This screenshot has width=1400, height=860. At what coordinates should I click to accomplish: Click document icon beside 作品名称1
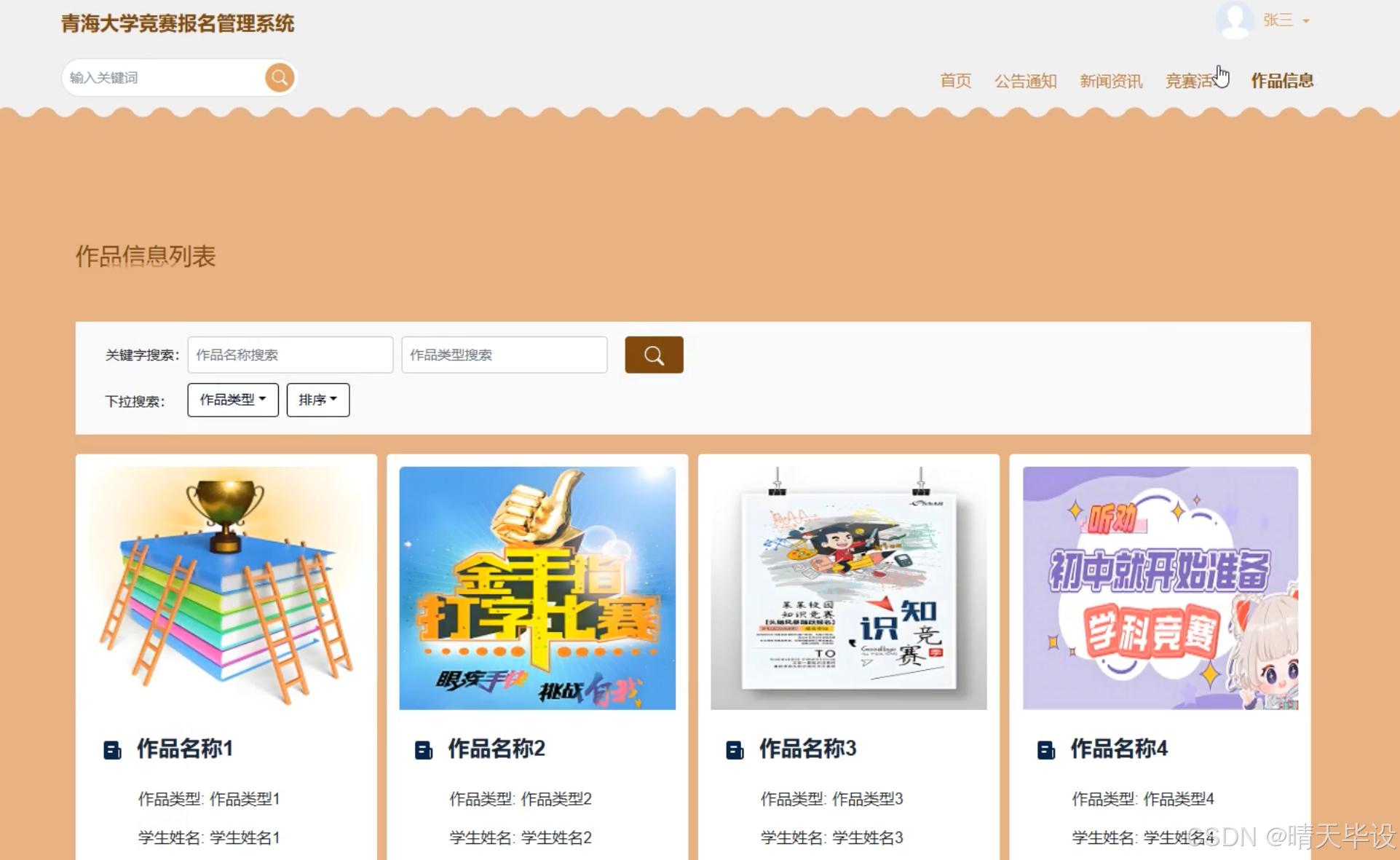[x=112, y=749]
